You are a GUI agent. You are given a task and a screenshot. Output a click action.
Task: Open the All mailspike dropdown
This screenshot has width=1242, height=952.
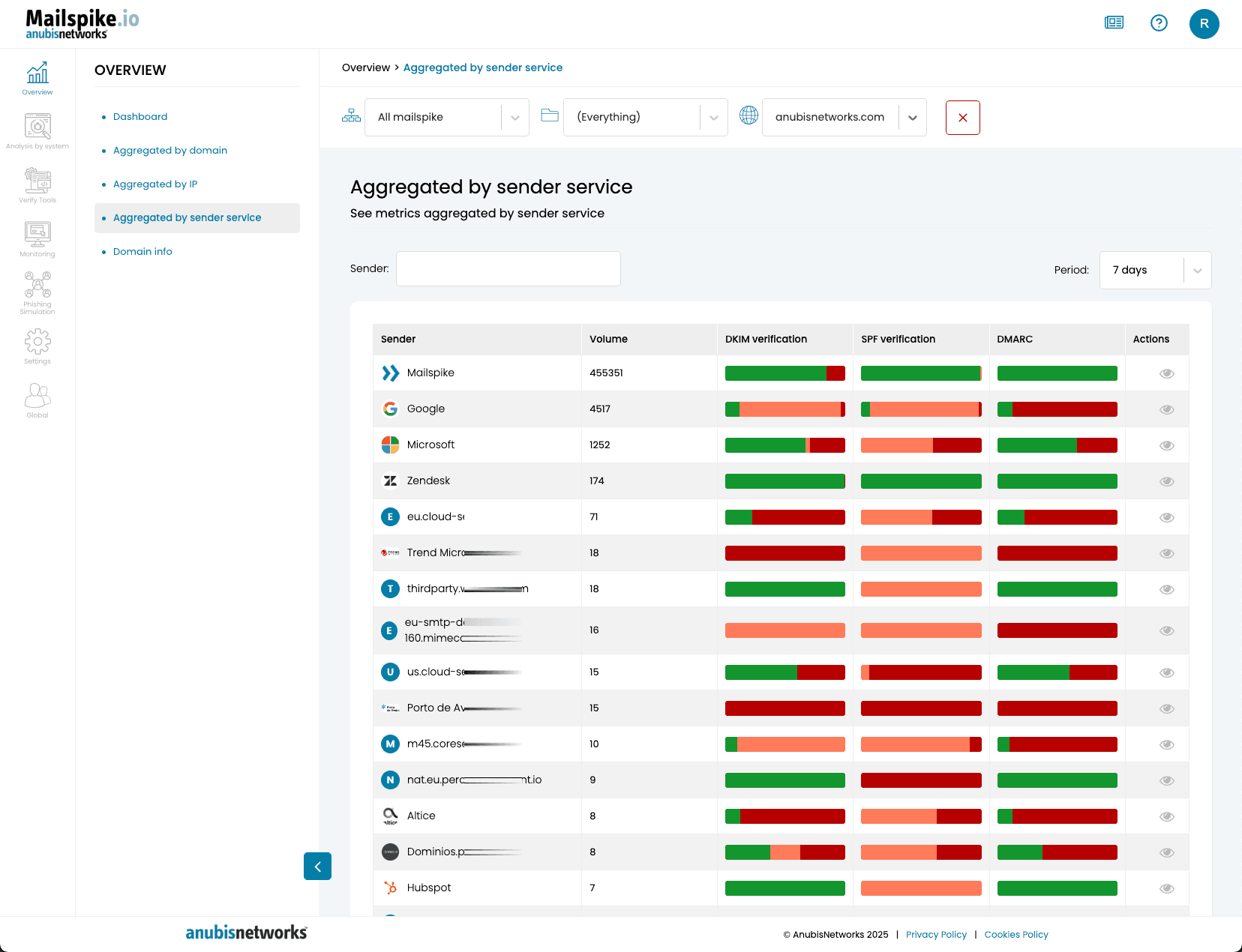click(x=447, y=117)
